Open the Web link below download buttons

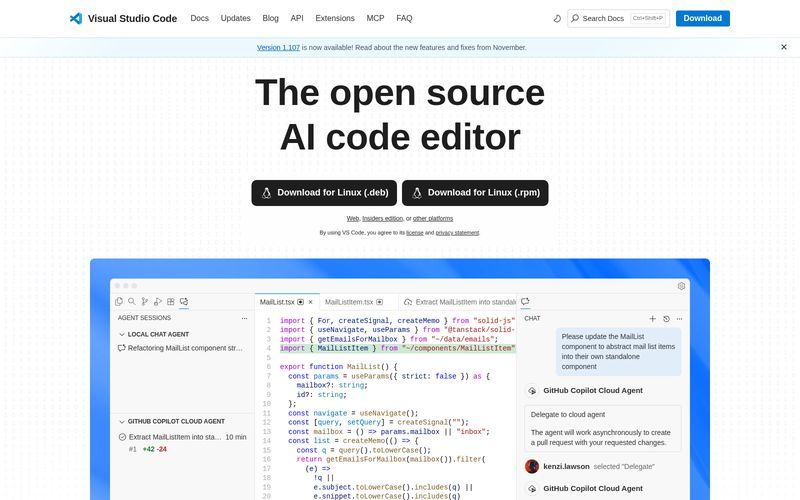[353, 218]
